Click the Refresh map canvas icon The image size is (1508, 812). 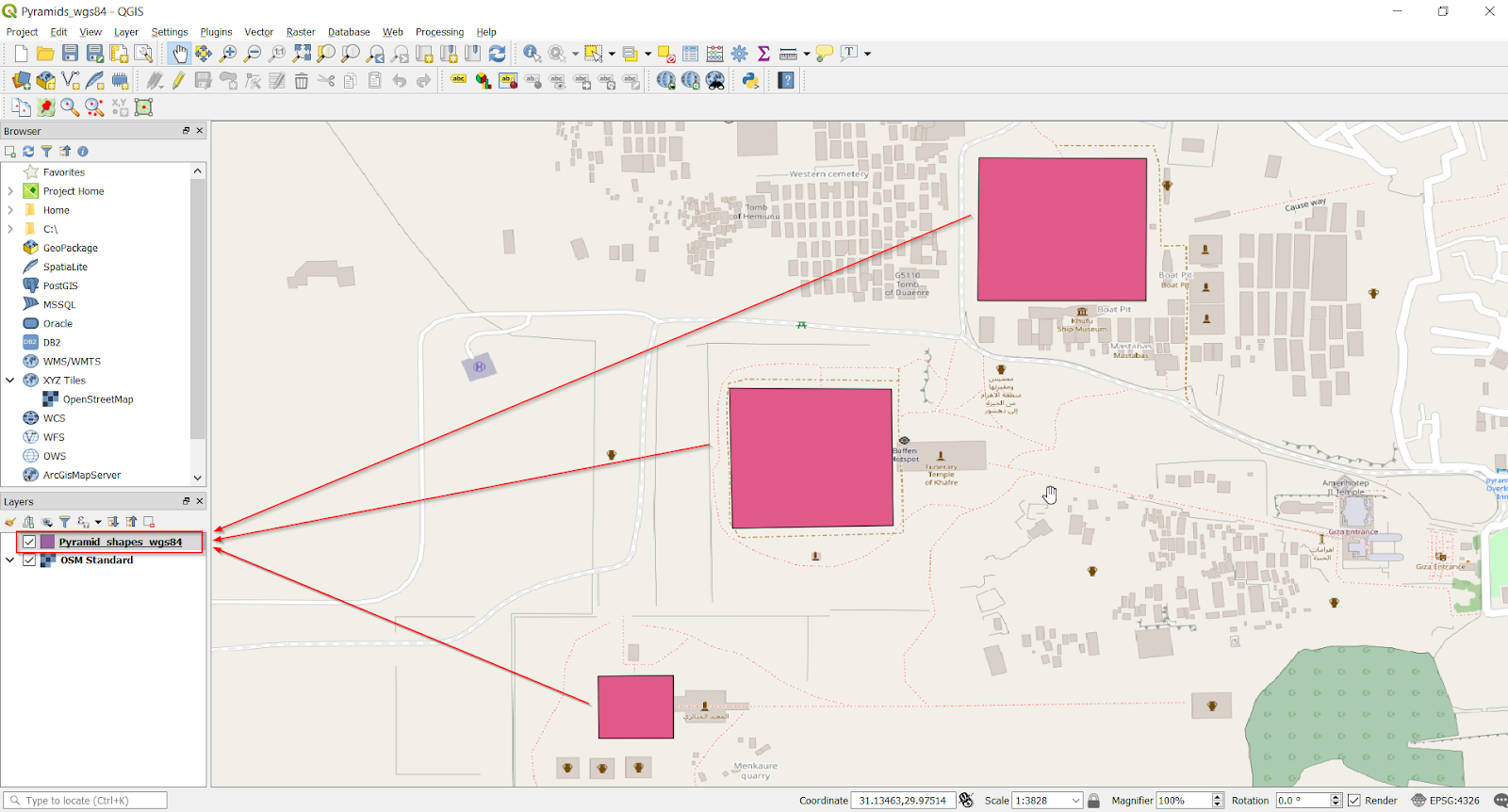click(498, 54)
